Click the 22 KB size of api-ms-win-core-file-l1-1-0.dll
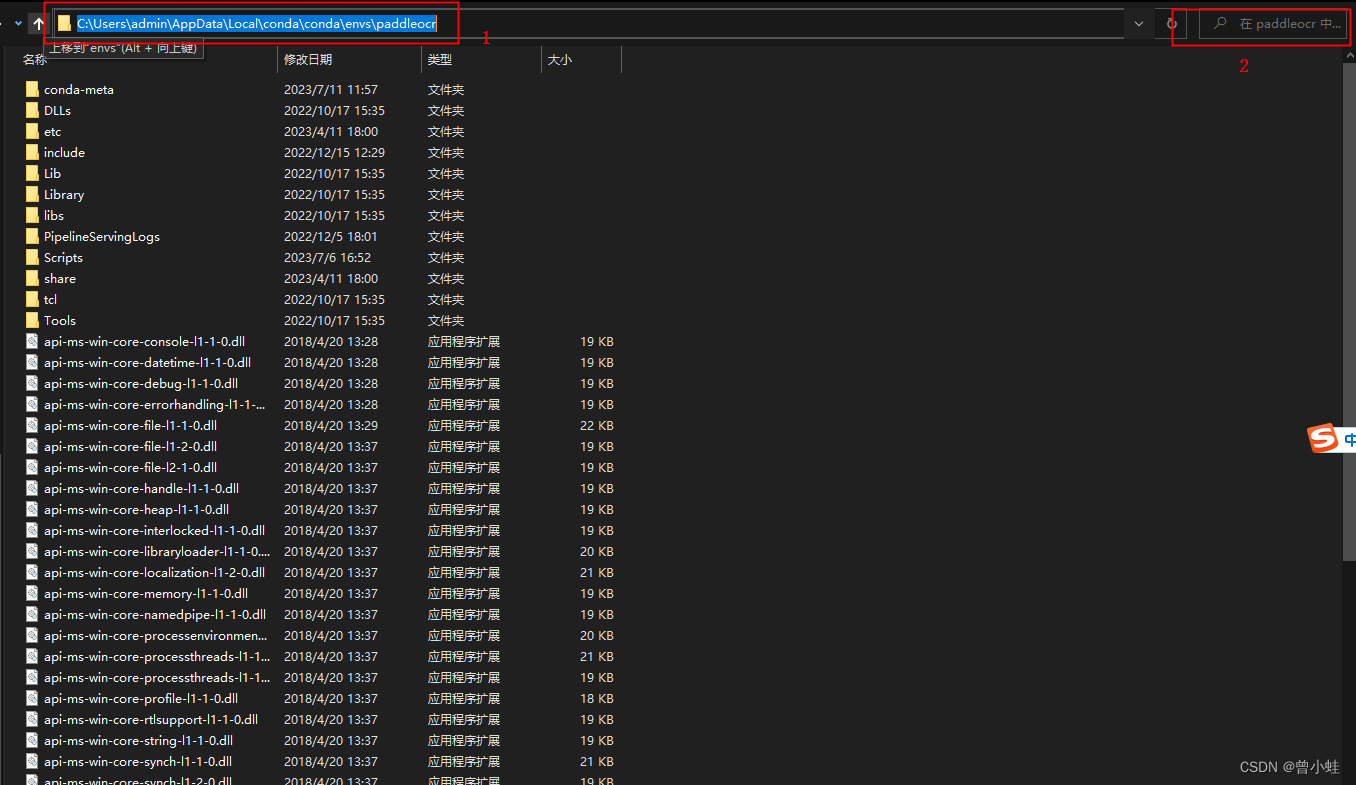Viewport: 1356px width, 785px height. 597,426
